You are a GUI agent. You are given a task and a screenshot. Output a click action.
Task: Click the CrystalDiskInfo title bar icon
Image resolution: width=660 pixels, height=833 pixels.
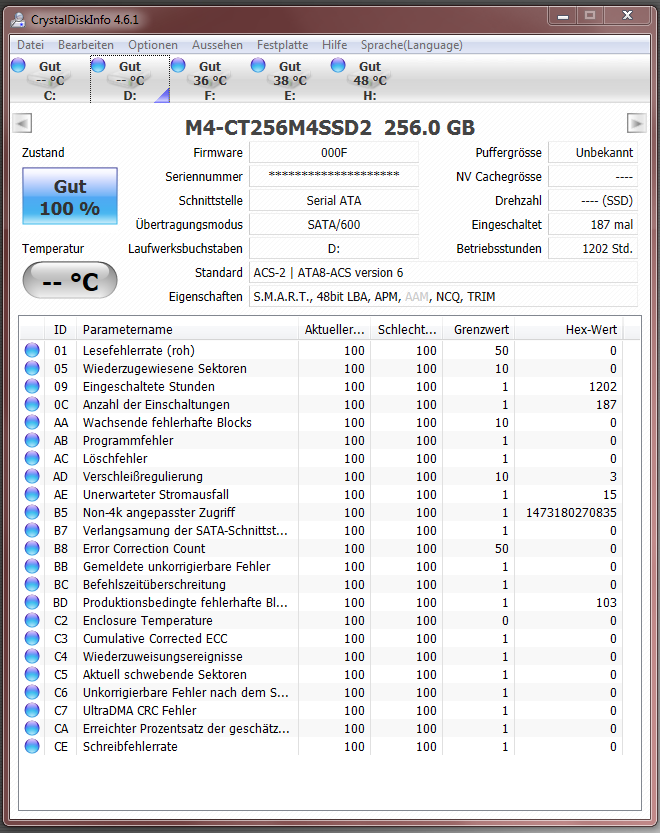(x=19, y=20)
